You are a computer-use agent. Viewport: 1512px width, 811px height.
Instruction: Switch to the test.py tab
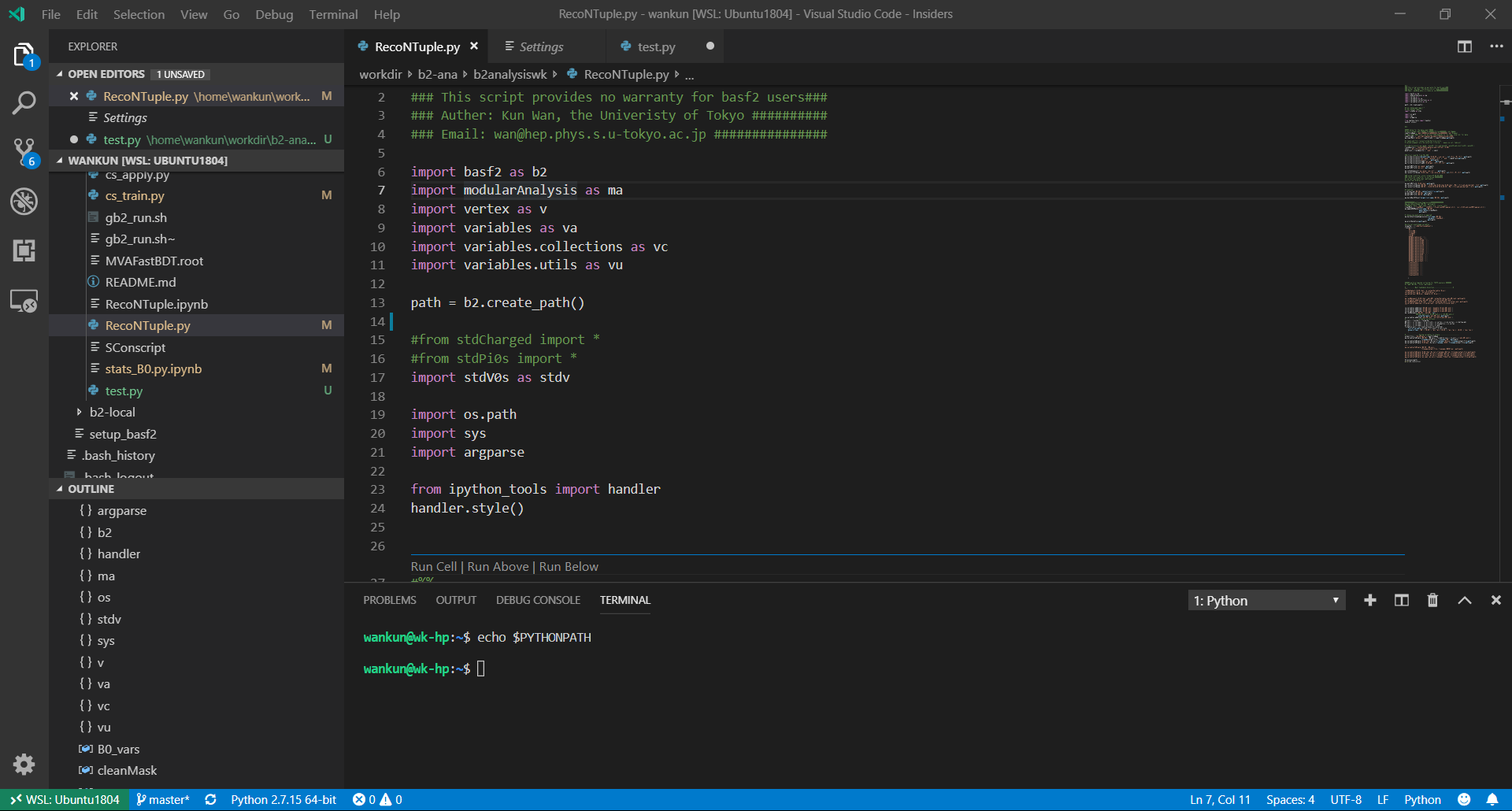pyautogui.click(x=654, y=46)
